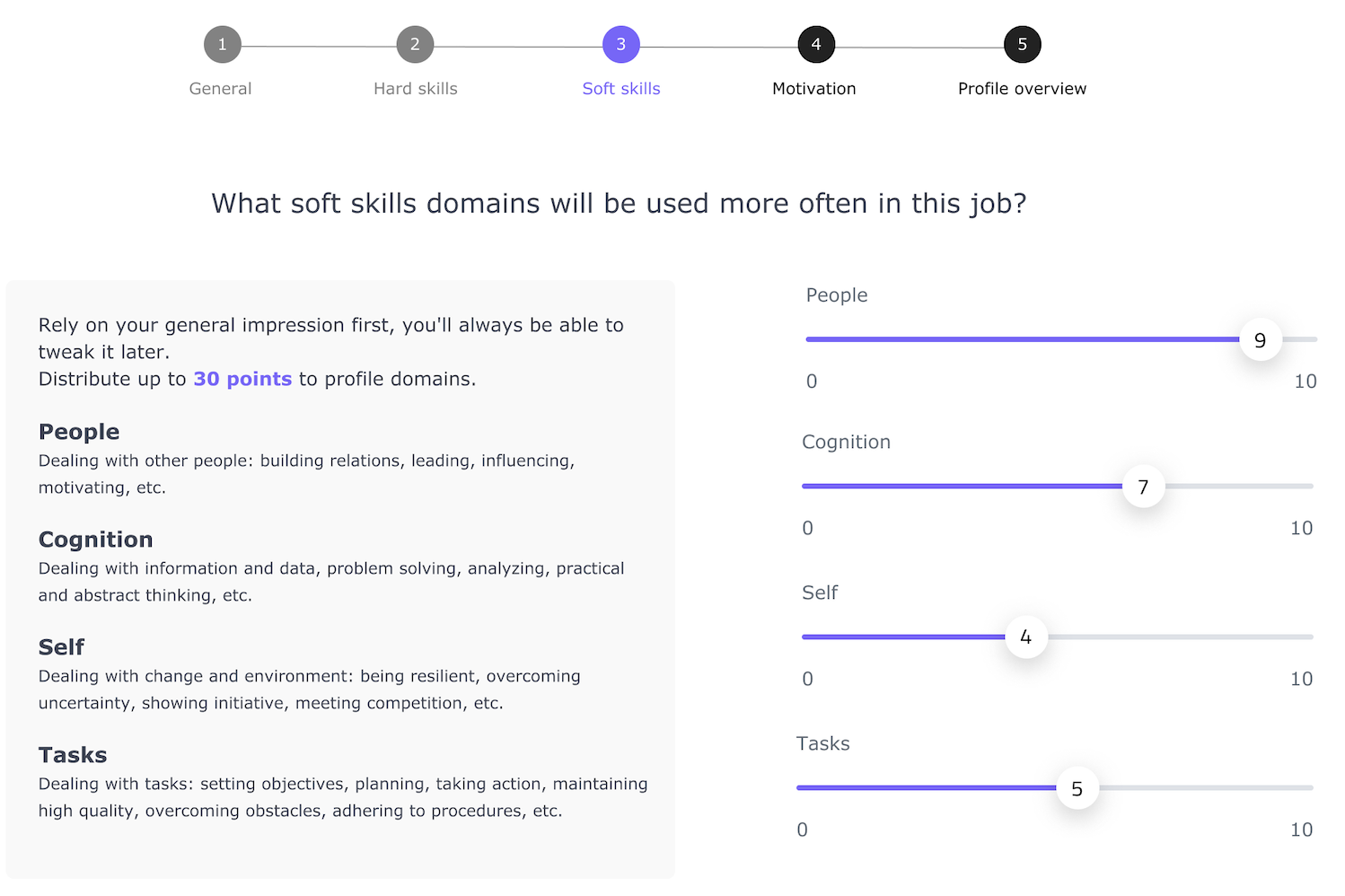This screenshot has height=896, width=1345.
Task: Jump to step 4 Motivation circle
Action: tap(816, 45)
